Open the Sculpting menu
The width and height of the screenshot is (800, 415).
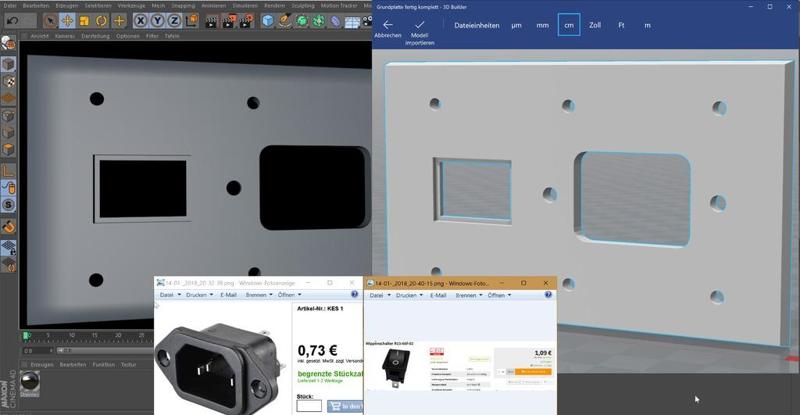point(303,6)
